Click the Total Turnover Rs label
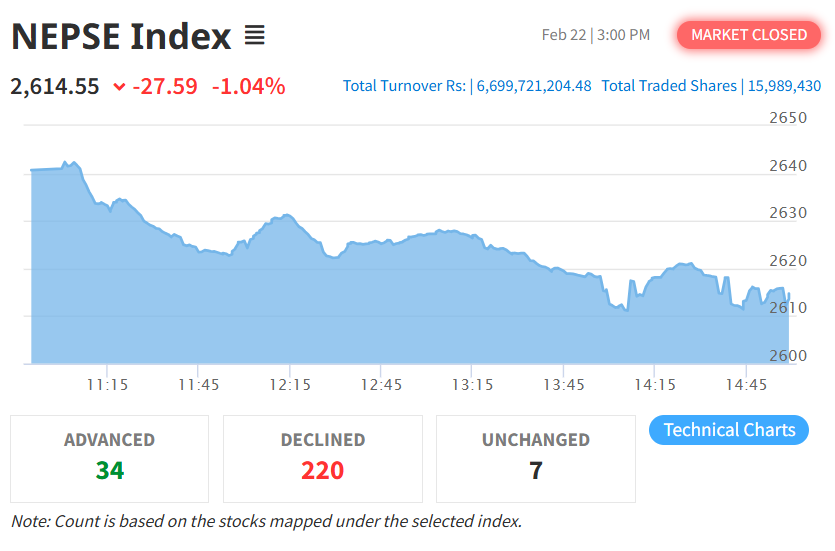The height and width of the screenshot is (551, 835). point(404,86)
